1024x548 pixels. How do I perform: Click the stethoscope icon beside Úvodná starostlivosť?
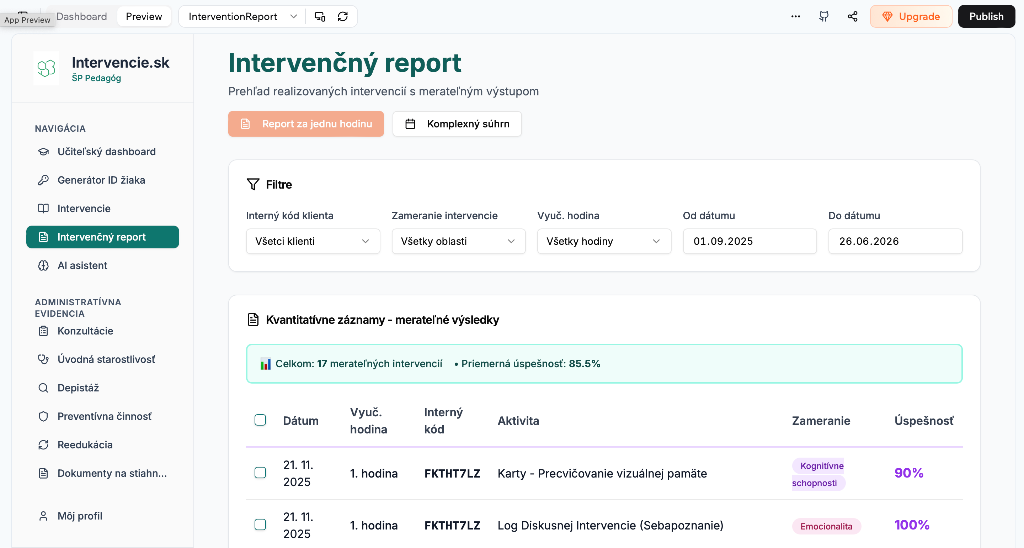(43, 359)
